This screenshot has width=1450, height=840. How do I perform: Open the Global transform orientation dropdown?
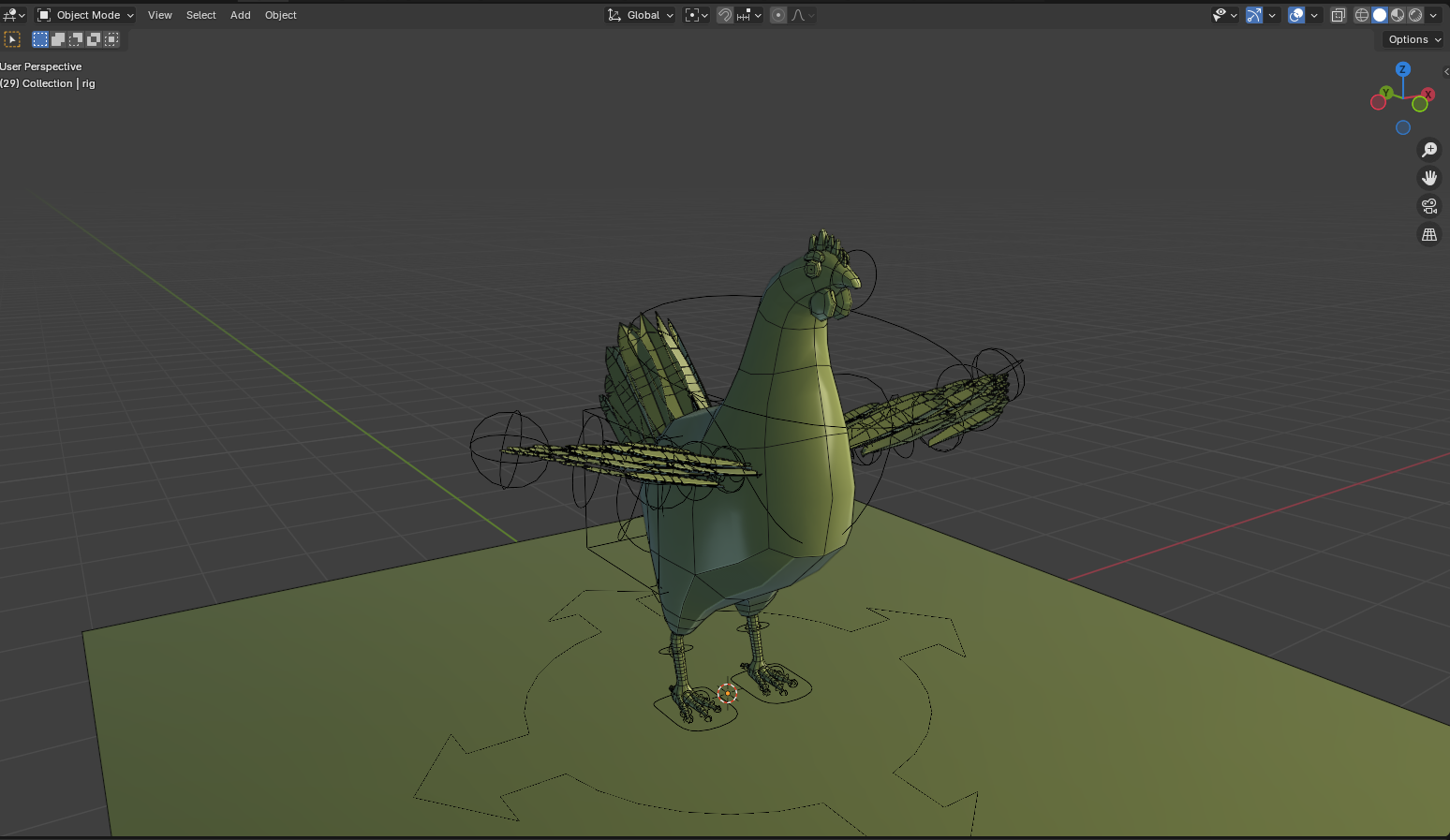641,15
